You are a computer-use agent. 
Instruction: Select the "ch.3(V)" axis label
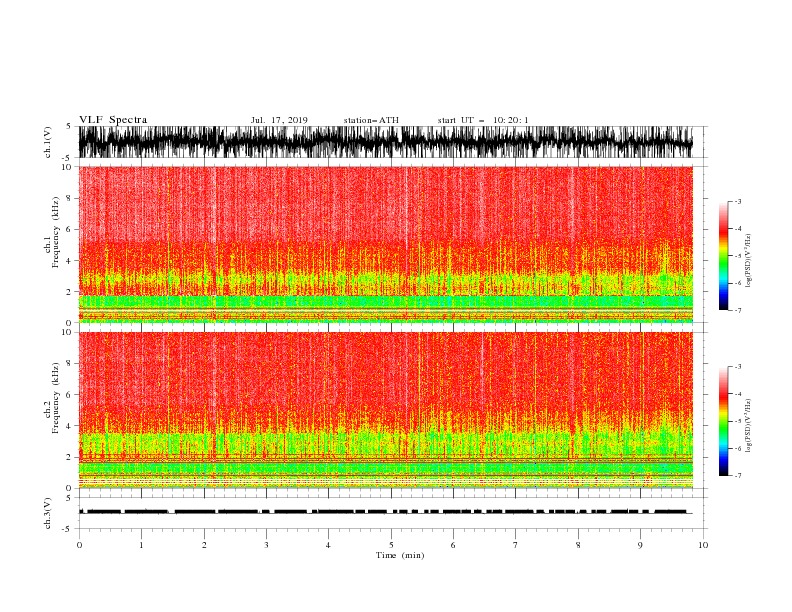(x=48, y=513)
